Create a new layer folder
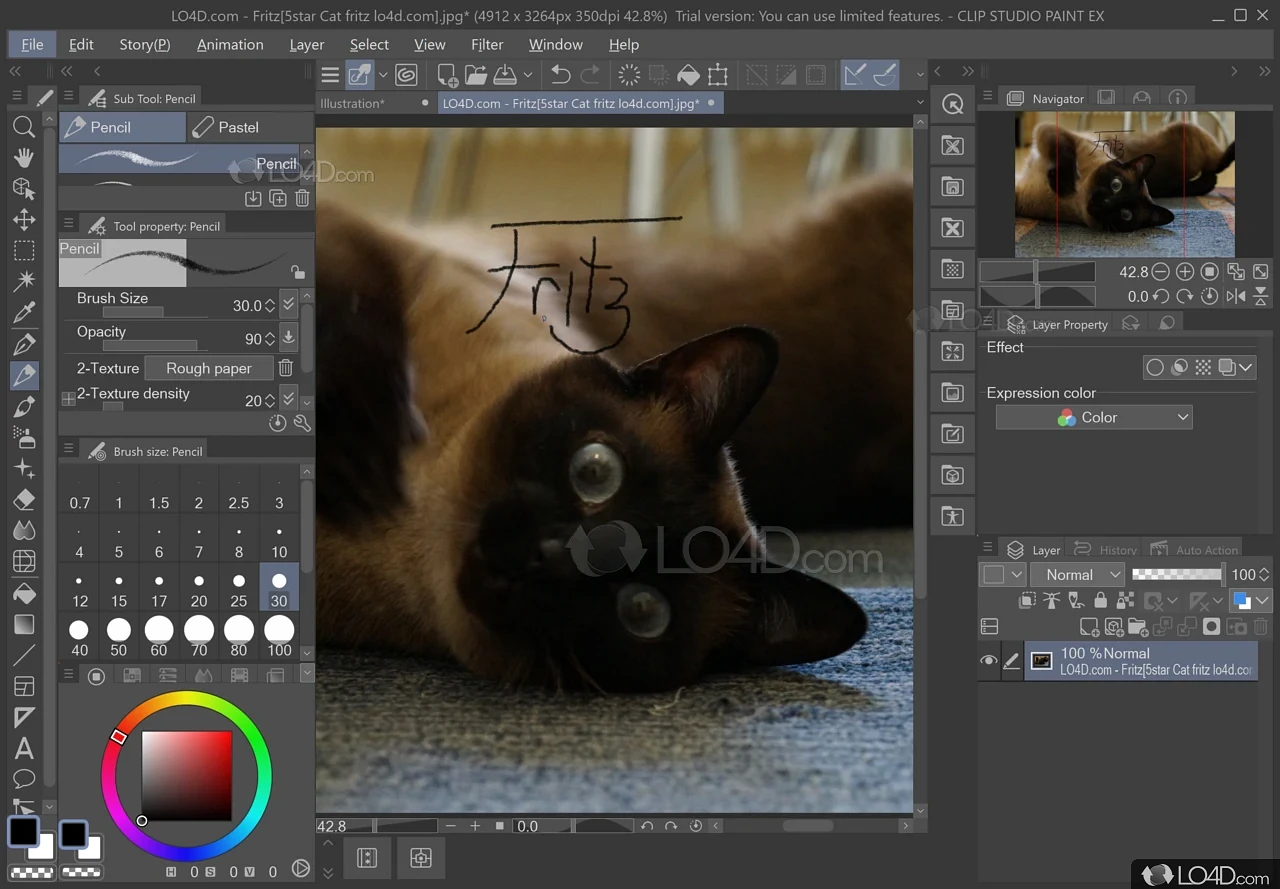 point(1138,627)
